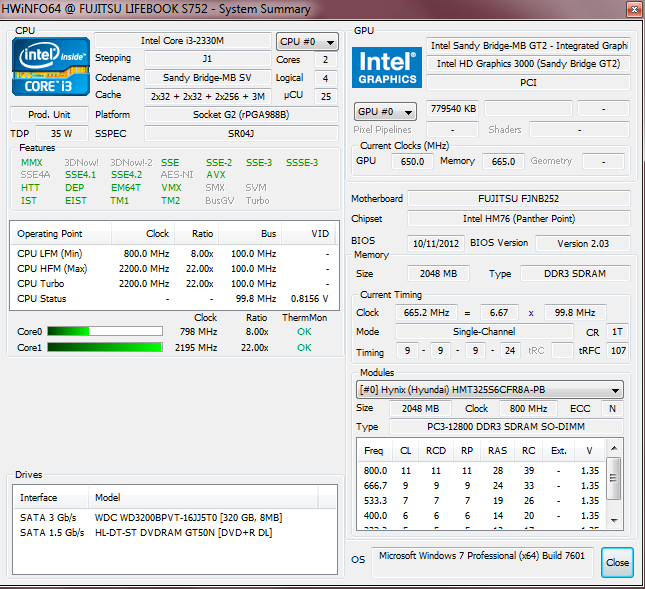This screenshot has height=589, width=645.
Task: Click the GPU memory clock value 665.0
Action: (x=503, y=161)
